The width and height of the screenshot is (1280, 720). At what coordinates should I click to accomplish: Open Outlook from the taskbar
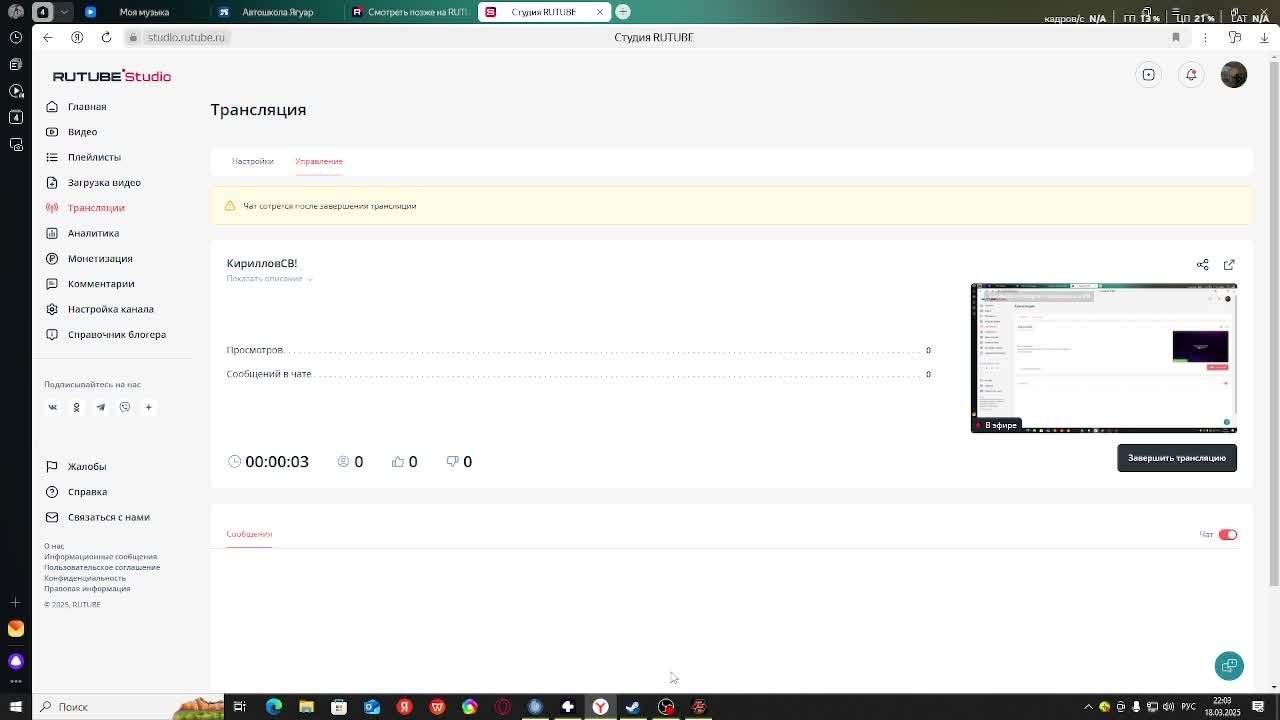pyautogui.click(x=372, y=707)
